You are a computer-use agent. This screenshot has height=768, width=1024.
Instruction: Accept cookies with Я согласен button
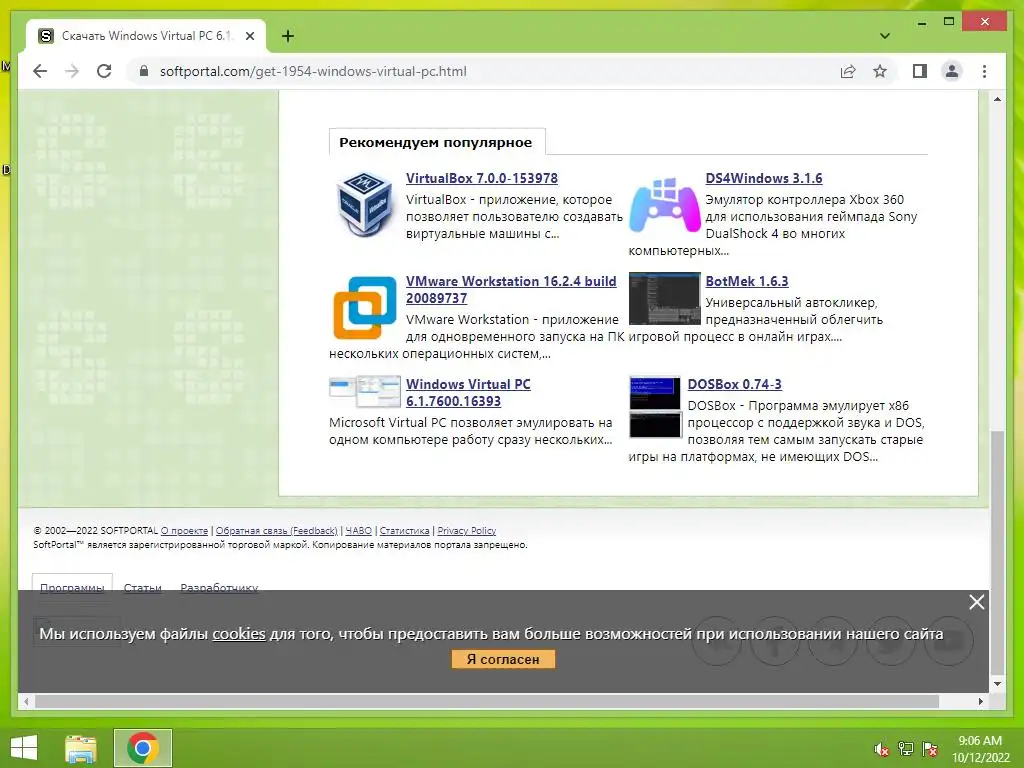(503, 659)
